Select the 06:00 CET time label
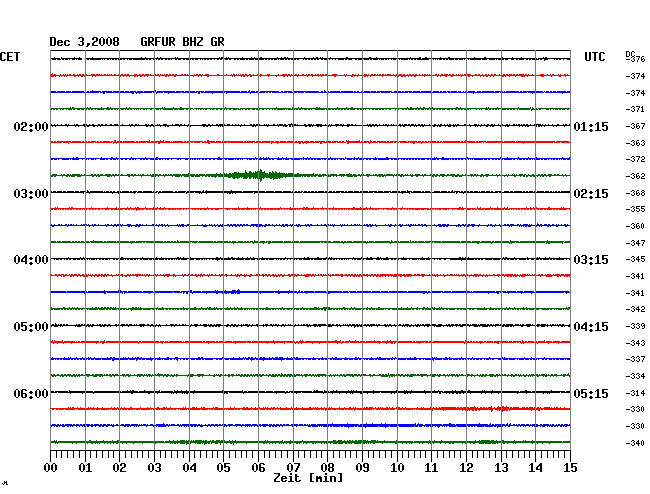 [x=31, y=393]
